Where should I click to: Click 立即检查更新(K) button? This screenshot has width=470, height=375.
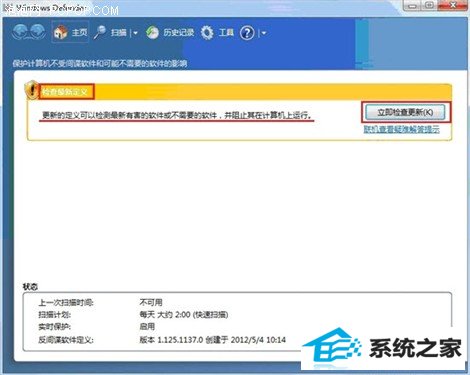[405, 112]
